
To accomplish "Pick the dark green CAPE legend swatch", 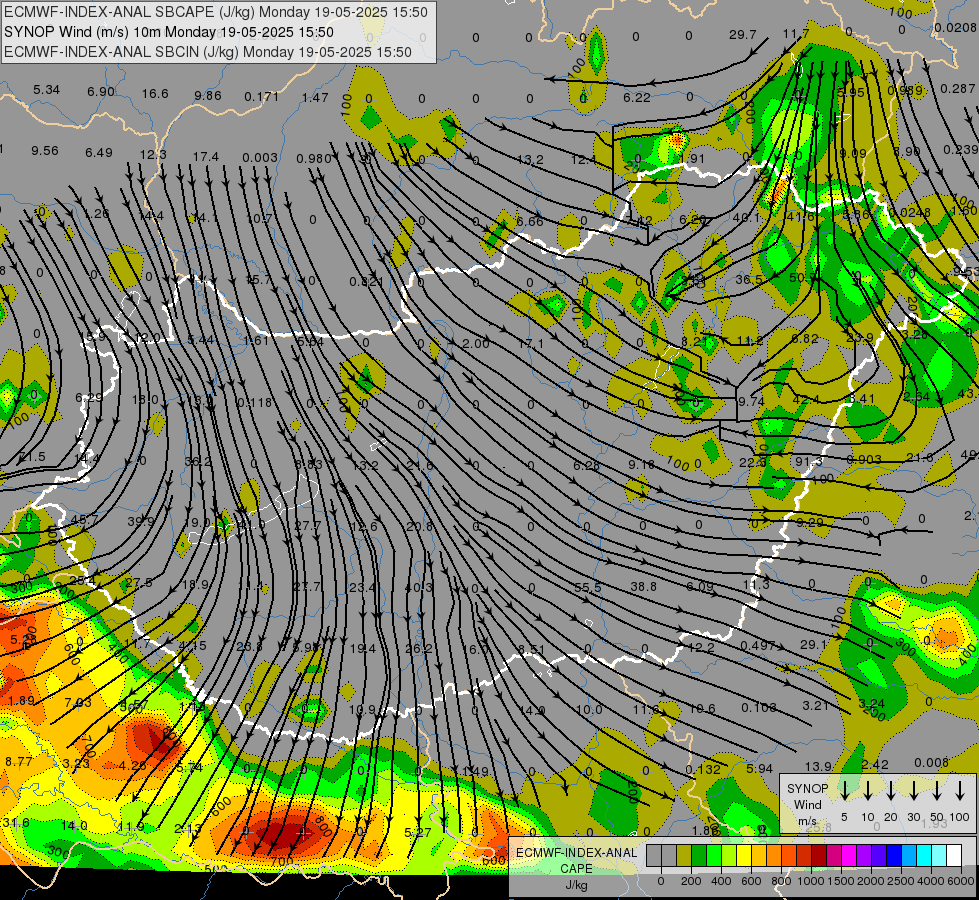I will pyautogui.click(x=699, y=856).
